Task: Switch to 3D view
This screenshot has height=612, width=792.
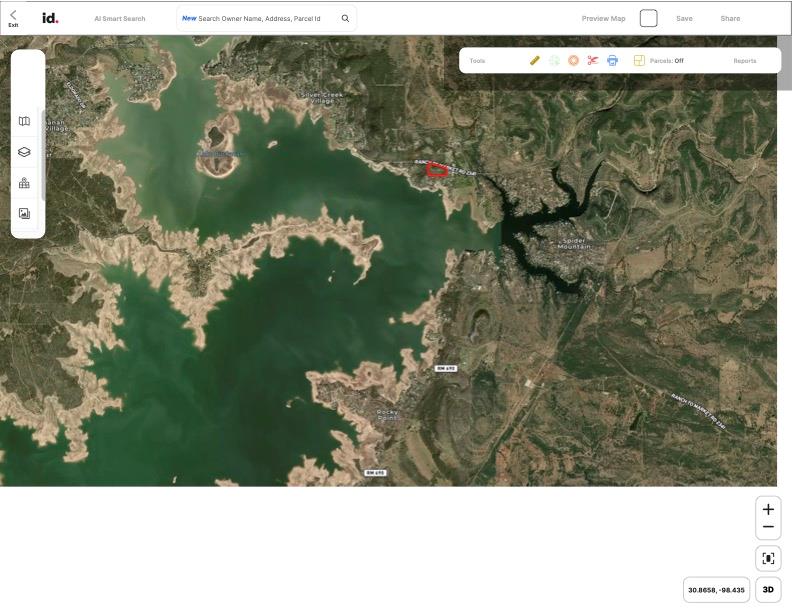Action: 768,590
